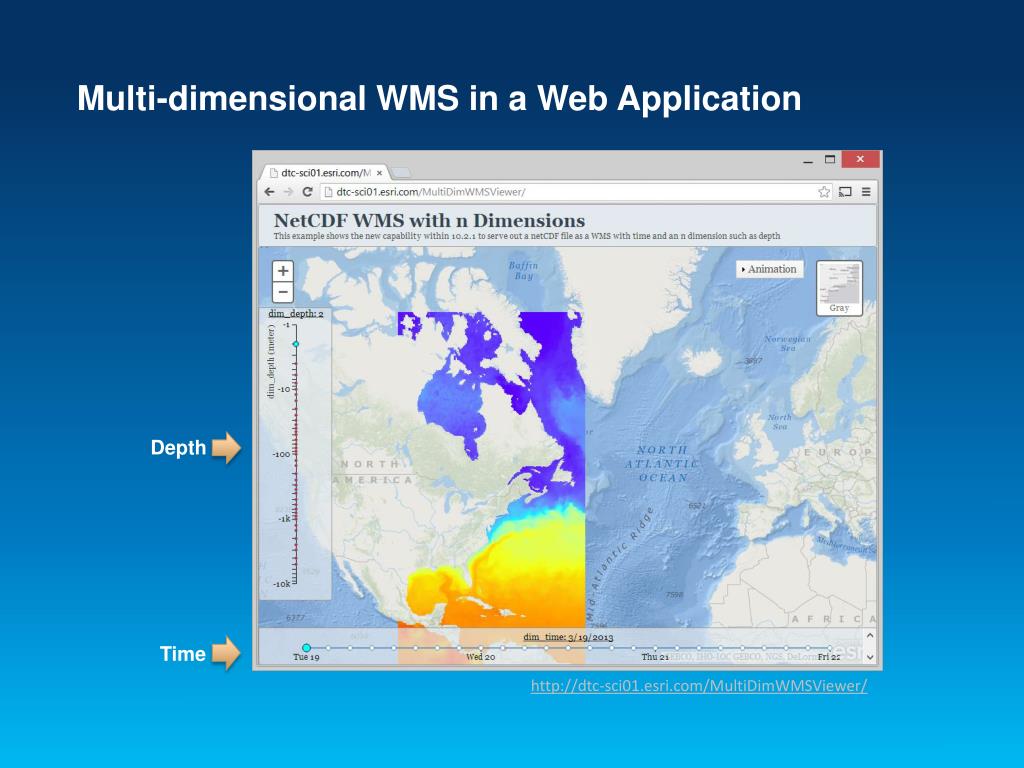Image resolution: width=1024 pixels, height=768 pixels.
Task: Click the 'Baffin Bay' map label
Action: (523, 270)
